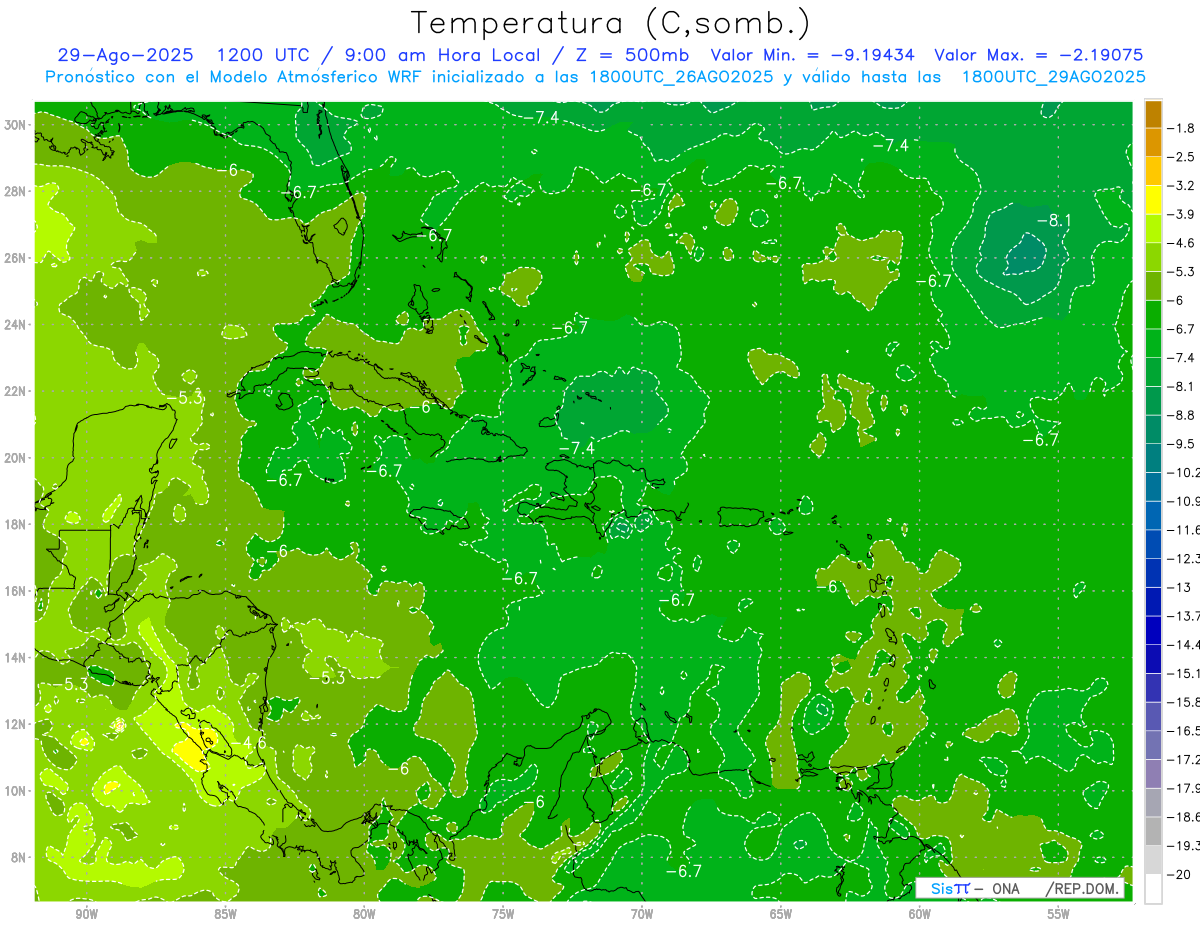Screen dimensions: 1200x927
Task: Select the "1800UTC_29AGO2025" valid-until time text
Action: click(x=1053, y=77)
